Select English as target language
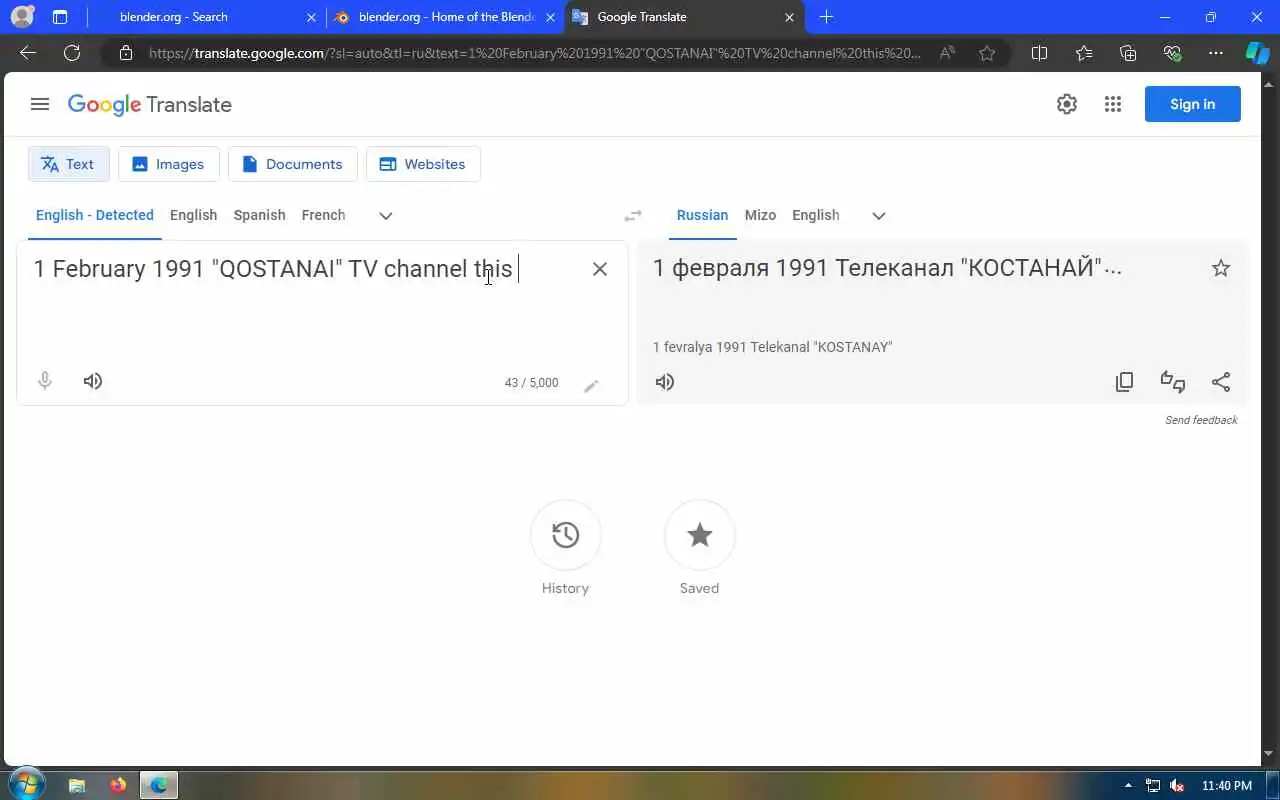Image resolution: width=1280 pixels, height=800 pixels. 816,215
